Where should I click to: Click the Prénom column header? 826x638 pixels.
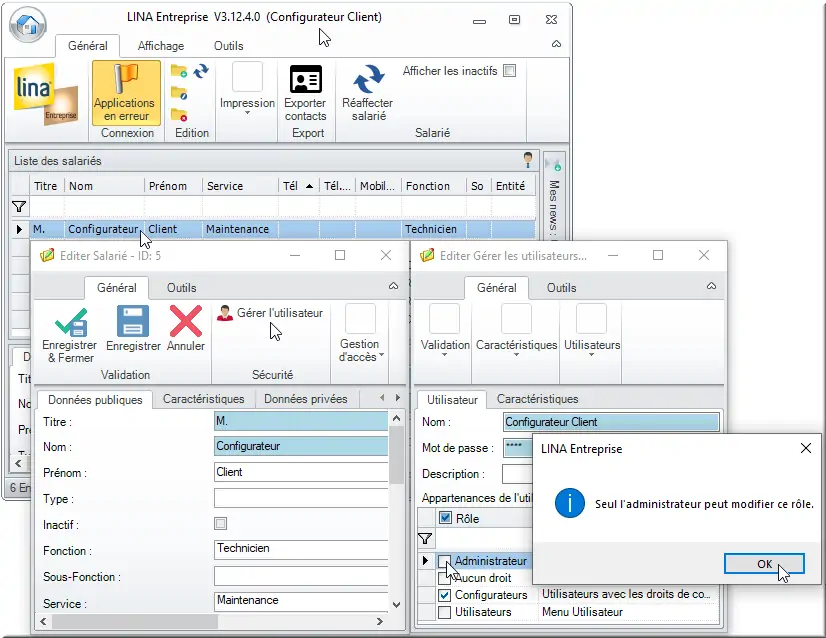tap(173, 186)
